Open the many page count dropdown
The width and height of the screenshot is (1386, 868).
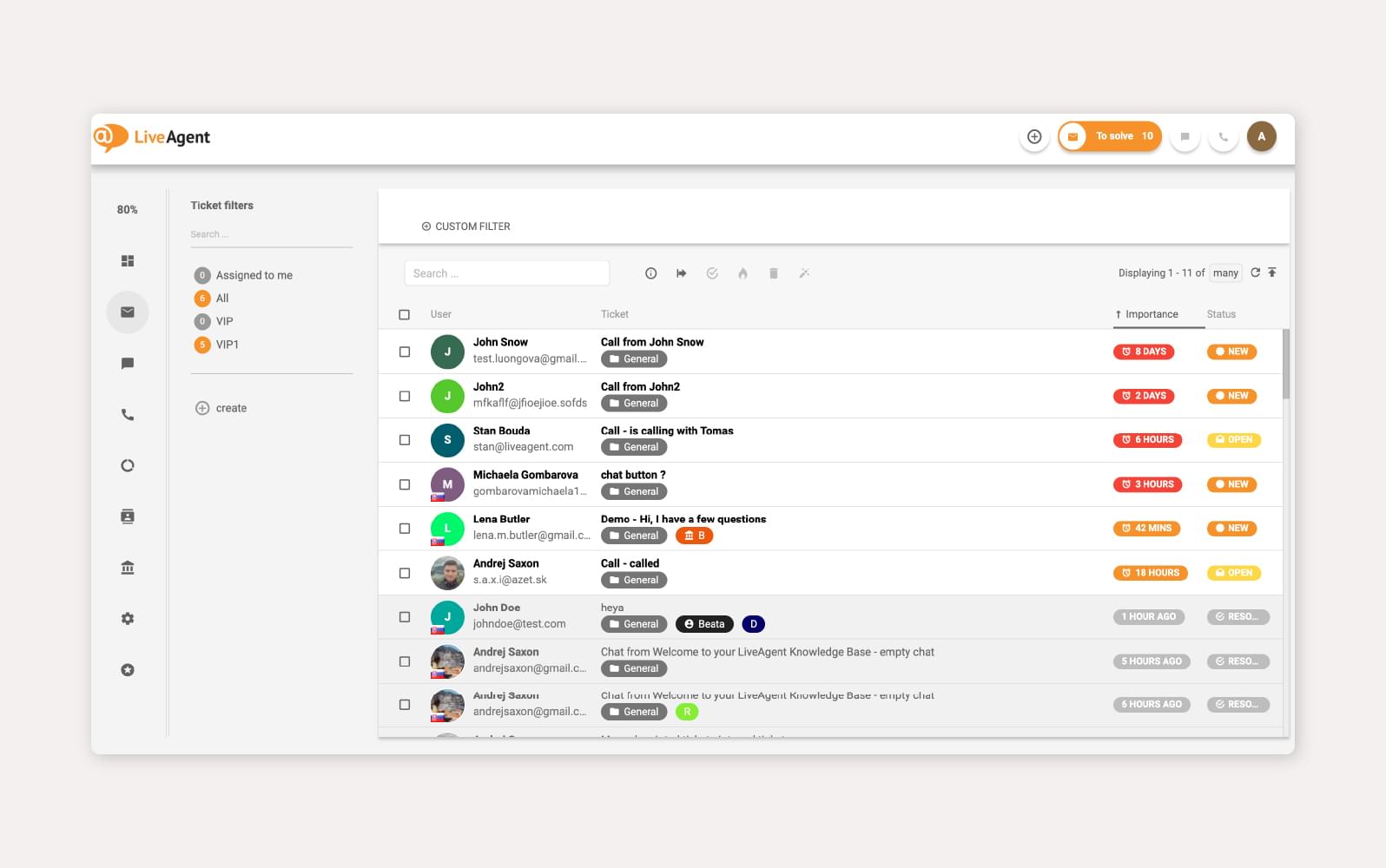pos(1225,273)
